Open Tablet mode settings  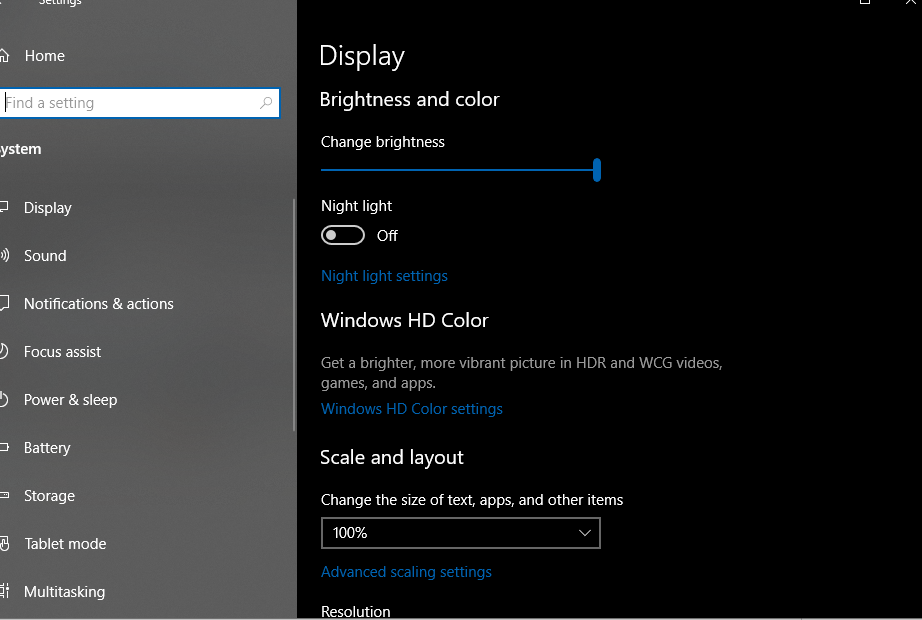[65, 544]
